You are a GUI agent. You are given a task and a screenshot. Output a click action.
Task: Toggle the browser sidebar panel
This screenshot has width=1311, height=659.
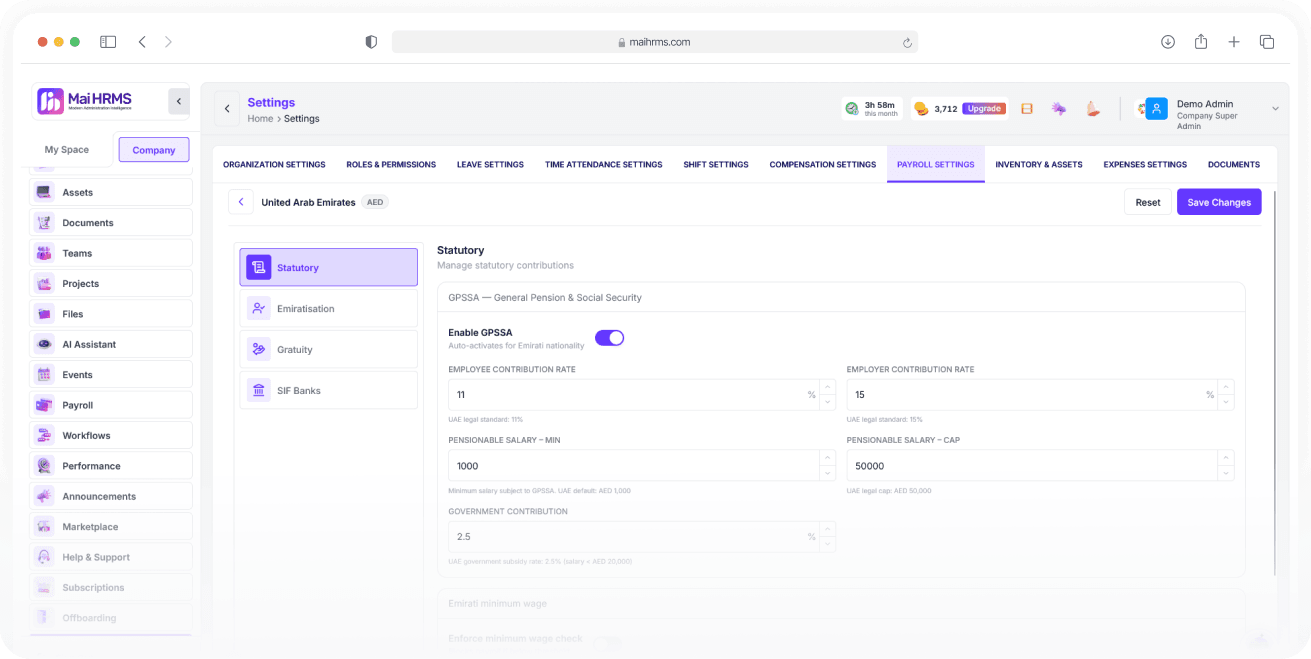click(108, 42)
